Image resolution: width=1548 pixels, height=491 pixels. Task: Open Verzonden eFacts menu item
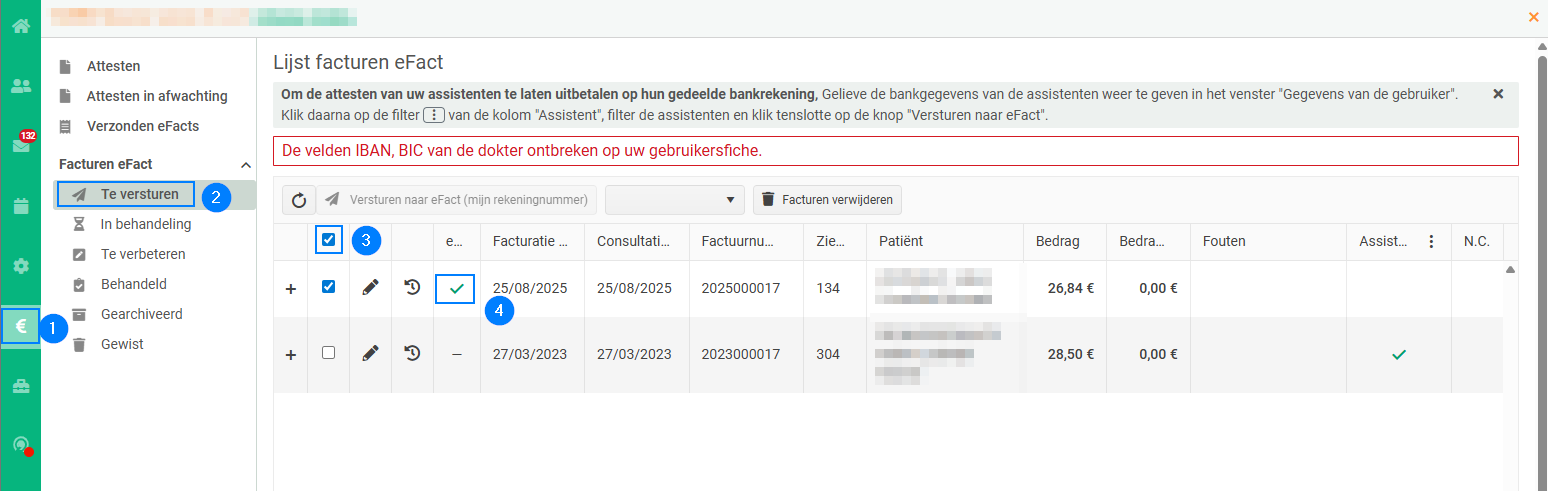tap(143, 126)
